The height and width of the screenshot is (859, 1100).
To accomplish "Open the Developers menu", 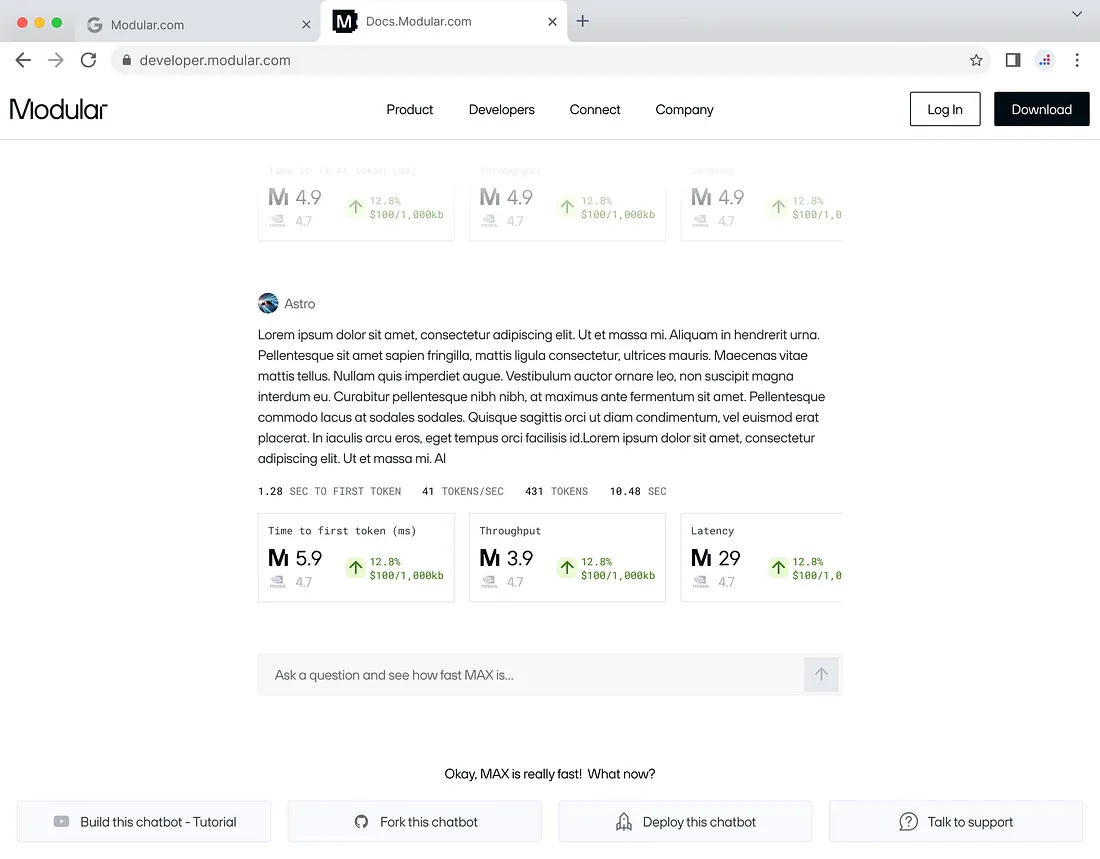I will 502,109.
